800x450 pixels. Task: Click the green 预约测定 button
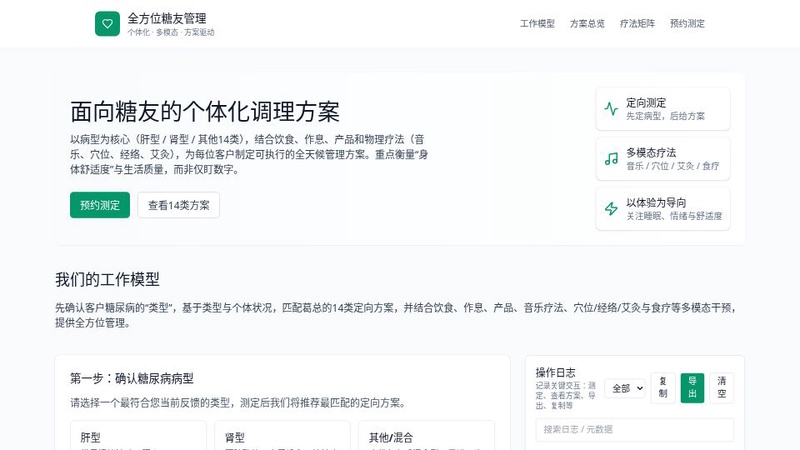[x=100, y=205]
